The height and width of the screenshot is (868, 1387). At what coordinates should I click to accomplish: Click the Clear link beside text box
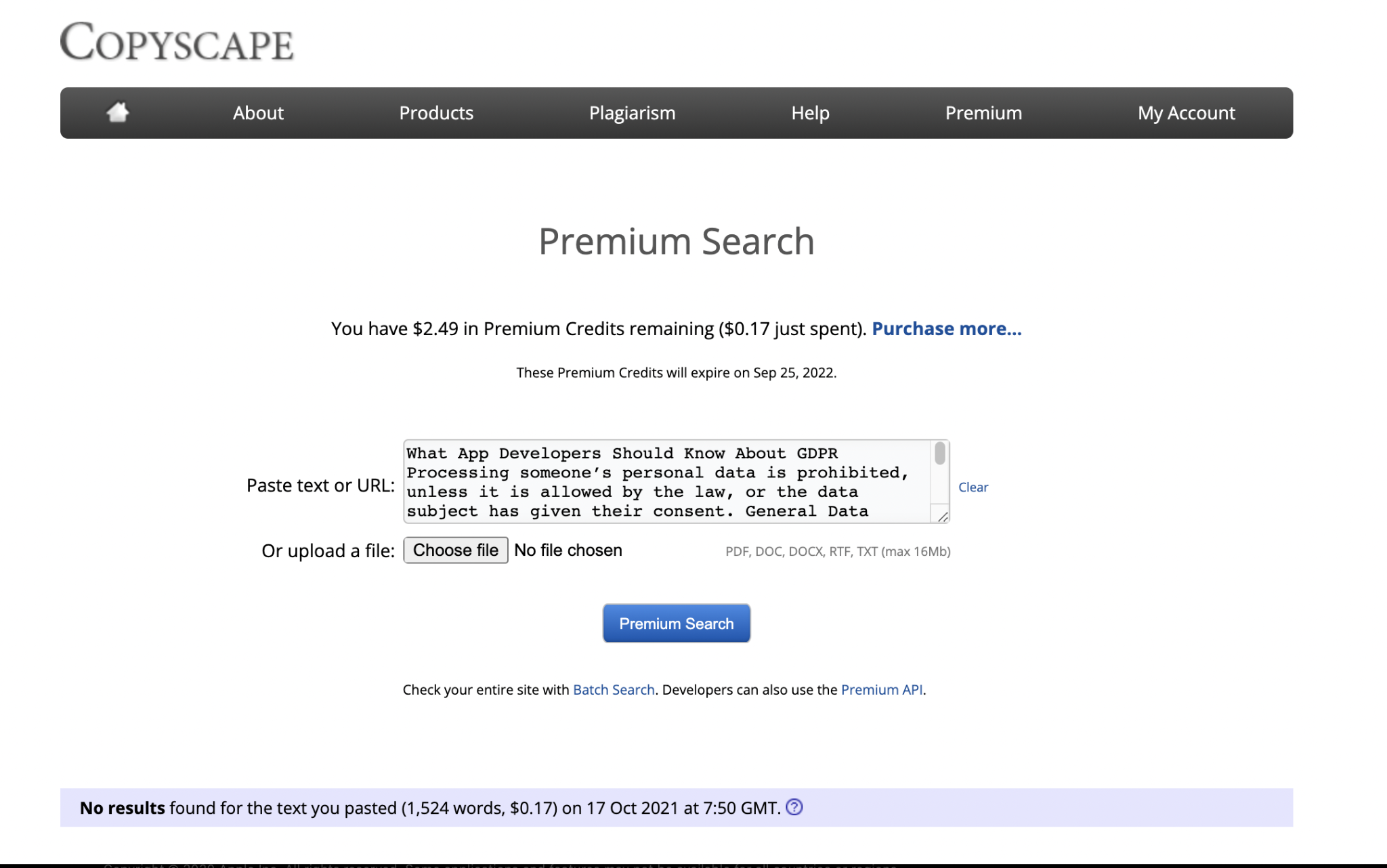973,487
